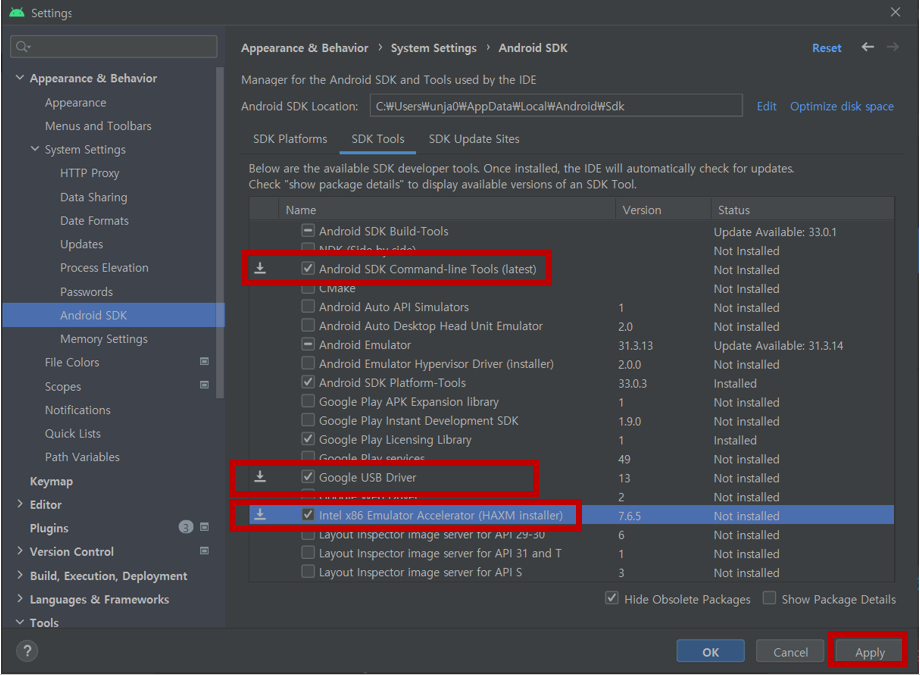The height and width of the screenshot is (675, 920).
Task: Click the settings tree vertical scrollbar
Action: pos(220,232)
